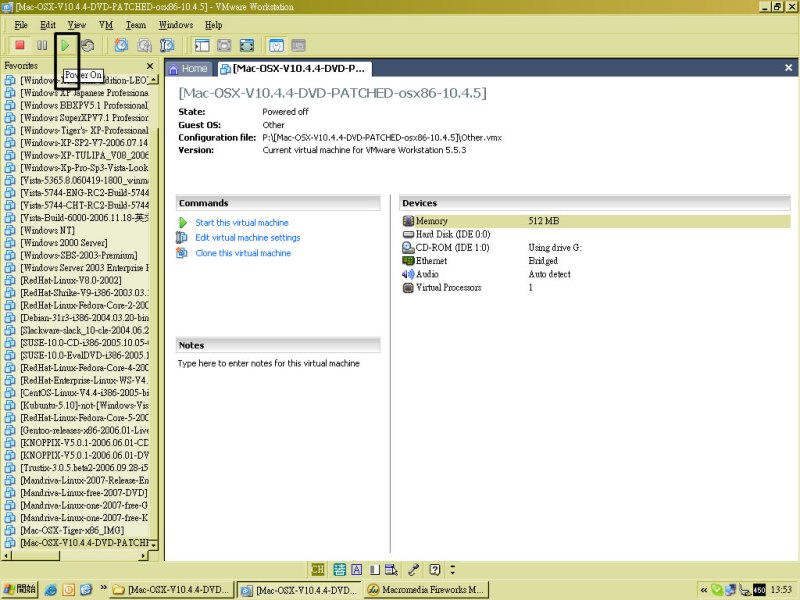Click the Edit settings icon in Commands
The image size is (800, 600).
(182, 237)
